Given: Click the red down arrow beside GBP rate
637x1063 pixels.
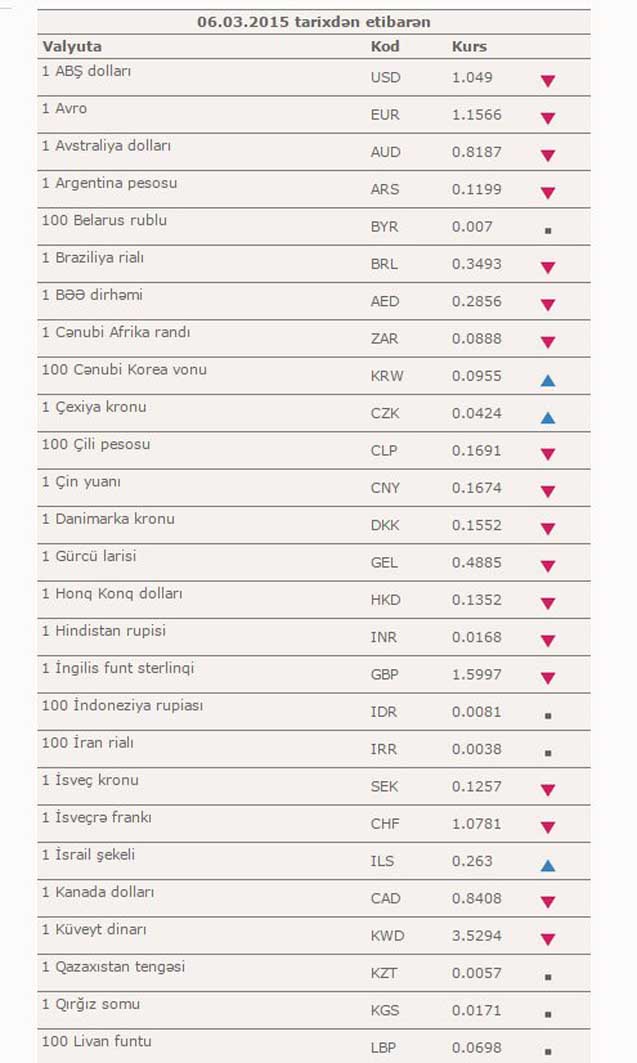Looking at the screenshot, I should (x=548, y=678).
